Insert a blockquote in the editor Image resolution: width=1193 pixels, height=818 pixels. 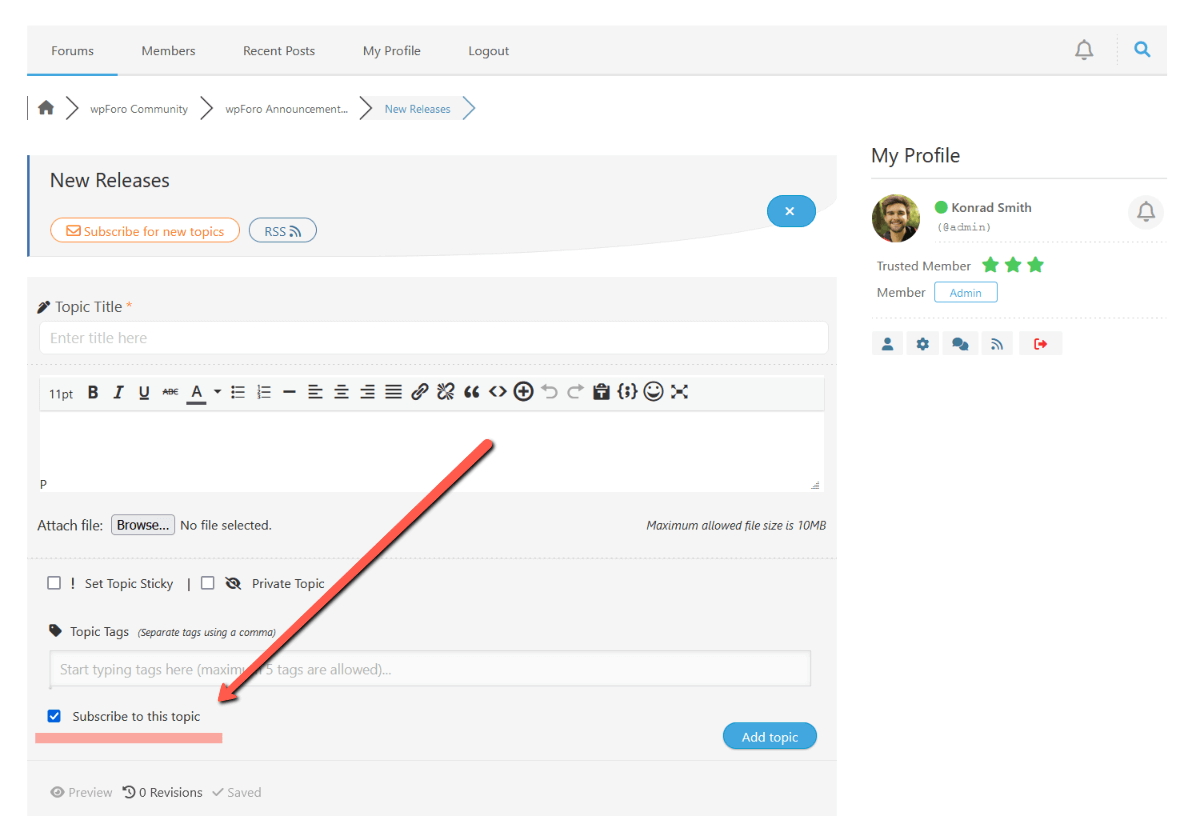pos(471,392)
